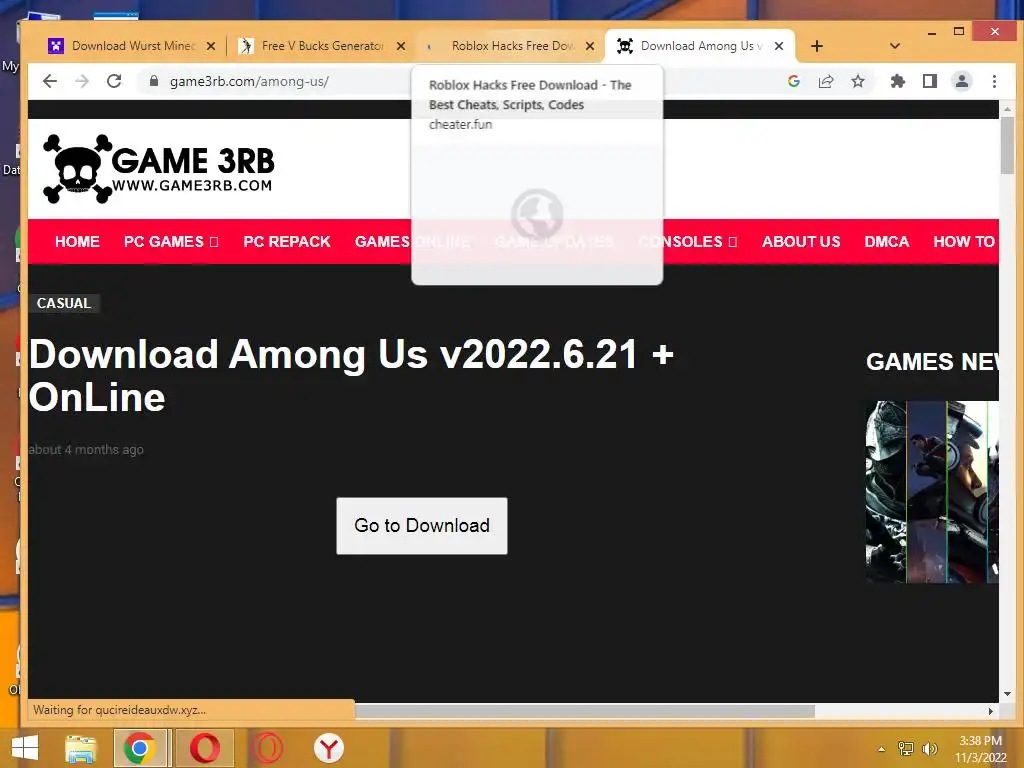Click the Download Among Us v2022.6.21 heading

point(351,376)
